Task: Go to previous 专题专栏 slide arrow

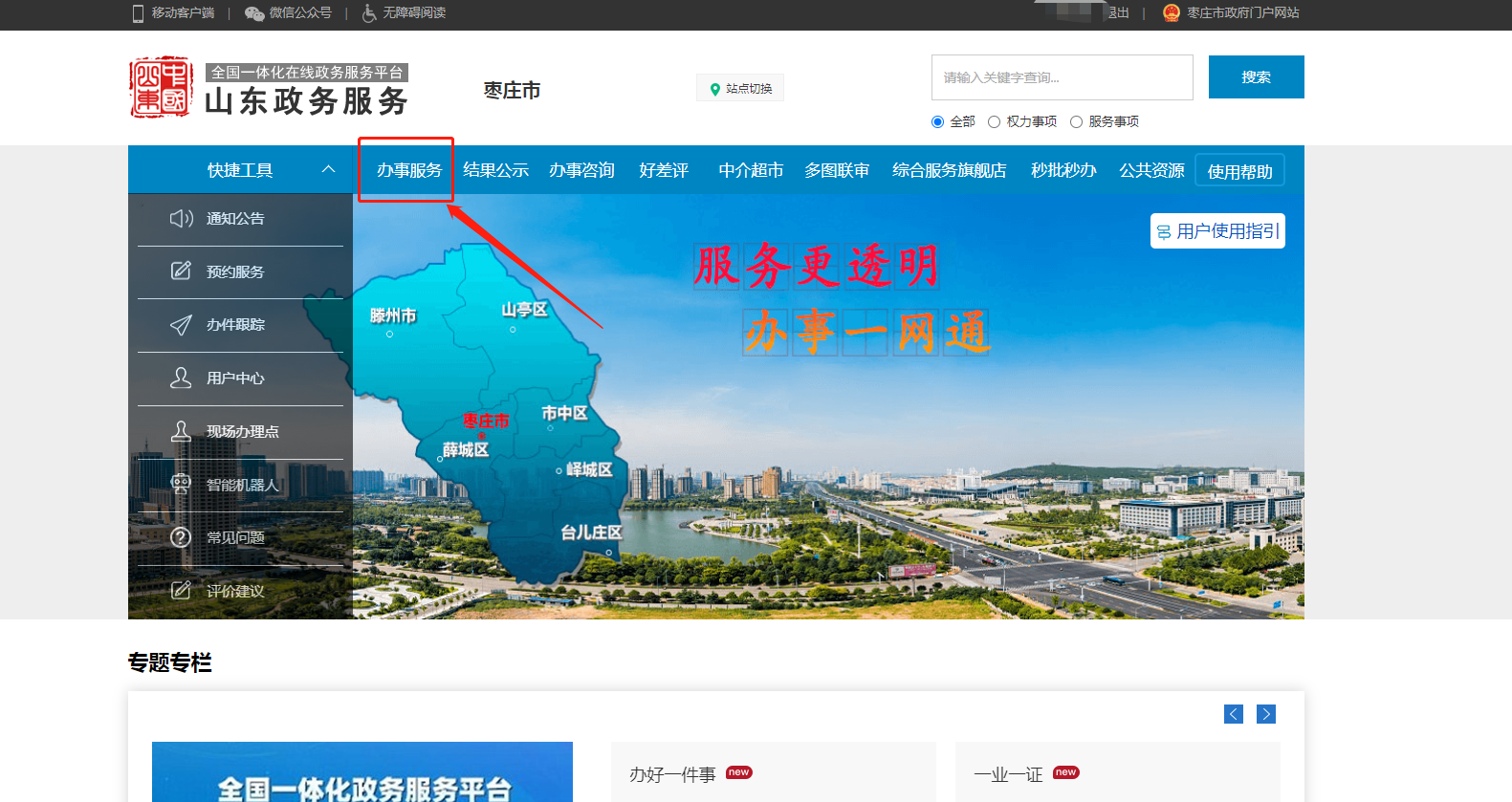Action: (1234, 714)
